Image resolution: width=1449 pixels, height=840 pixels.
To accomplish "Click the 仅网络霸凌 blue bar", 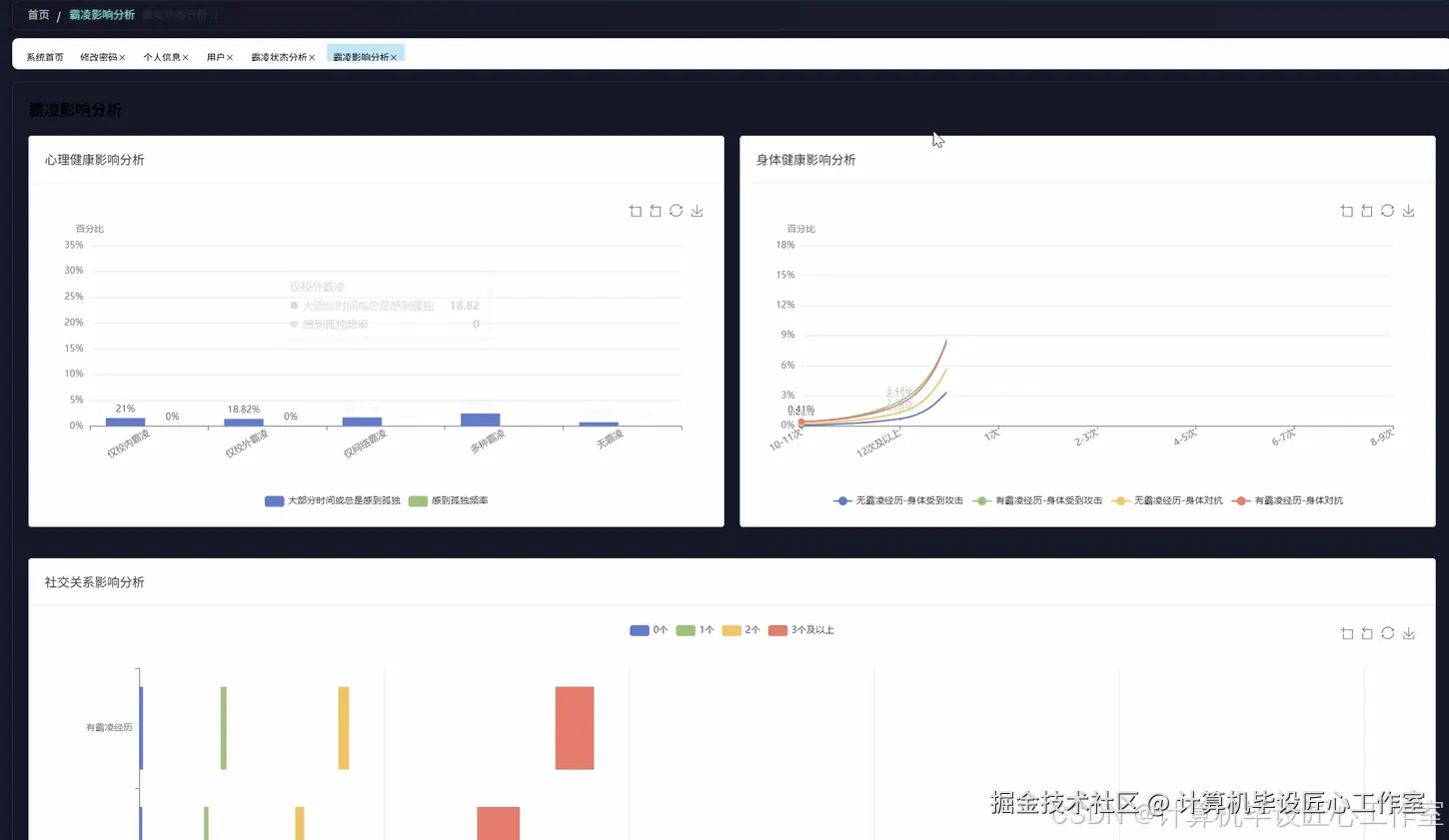I will [362, 421].
